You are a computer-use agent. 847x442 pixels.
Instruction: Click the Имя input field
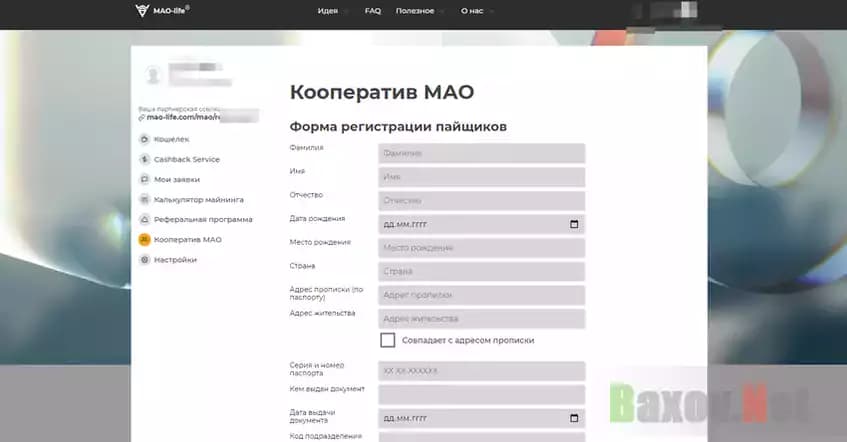click(482, 177)
